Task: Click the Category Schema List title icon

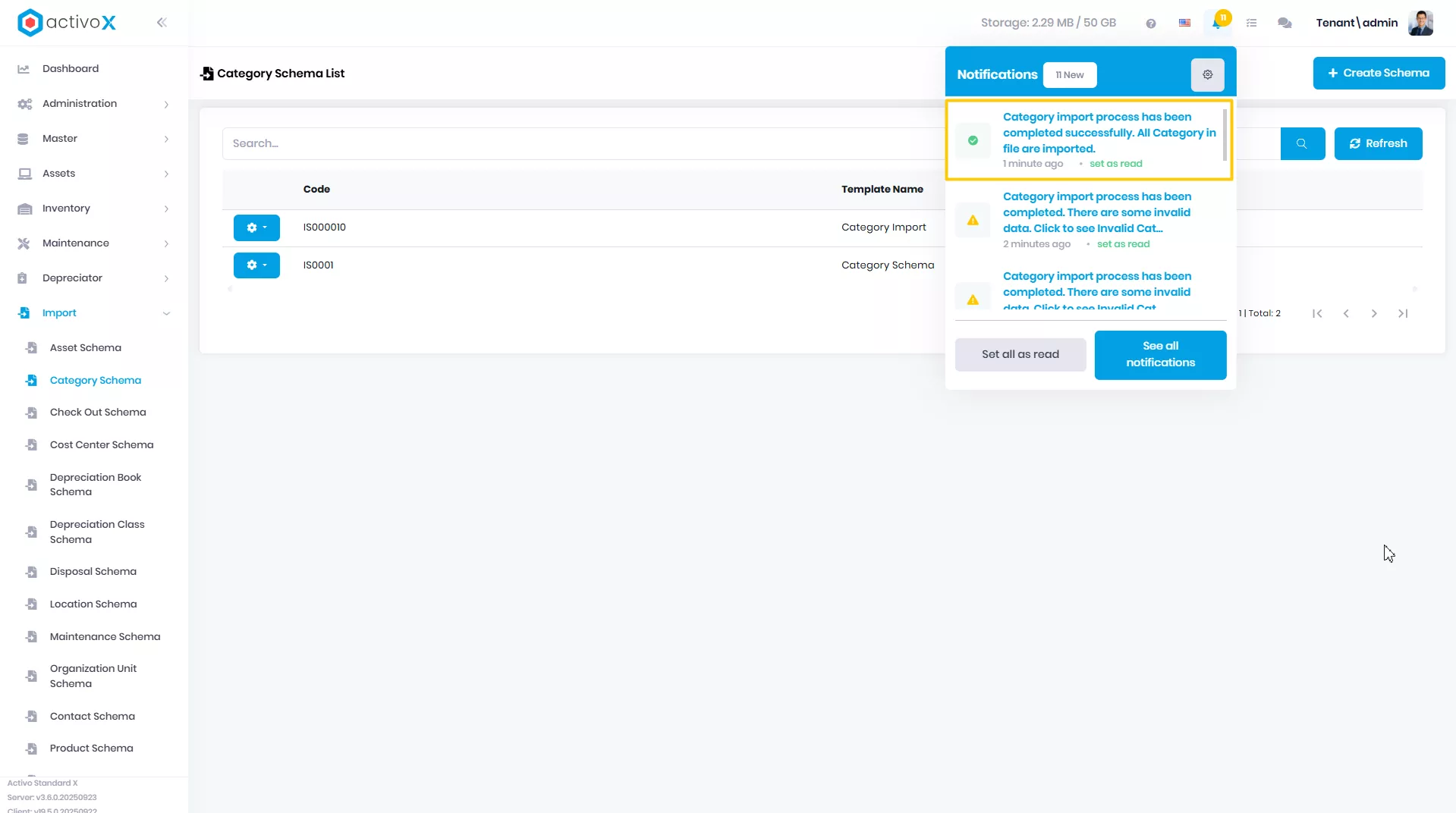Action: pyautogui.click(x=206, y=74)
